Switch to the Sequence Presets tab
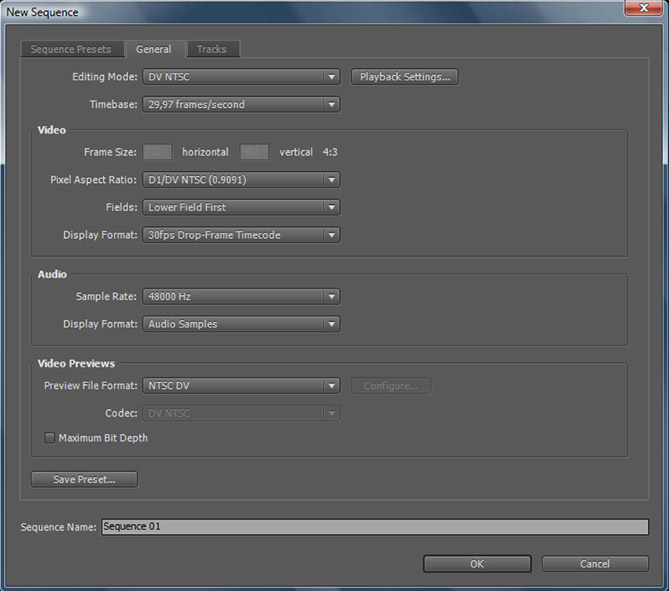 [71, 49]
